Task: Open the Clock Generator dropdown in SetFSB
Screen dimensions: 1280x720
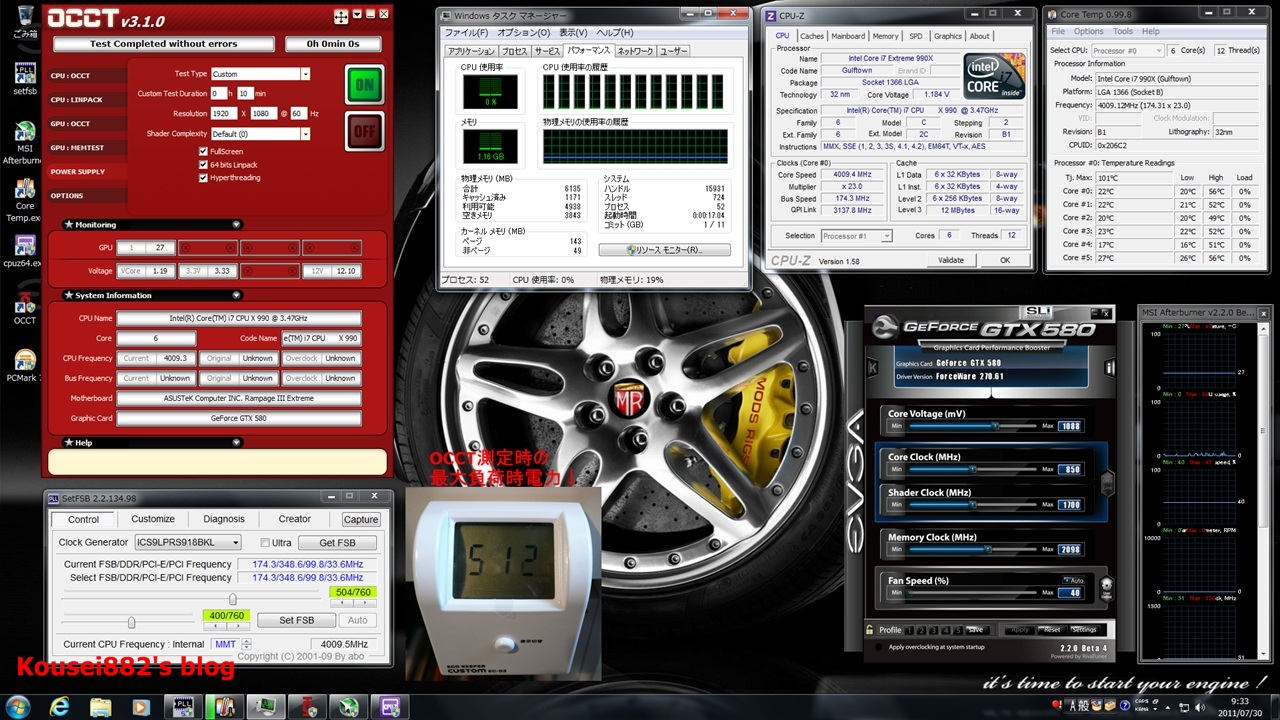Action: (188, 543)
